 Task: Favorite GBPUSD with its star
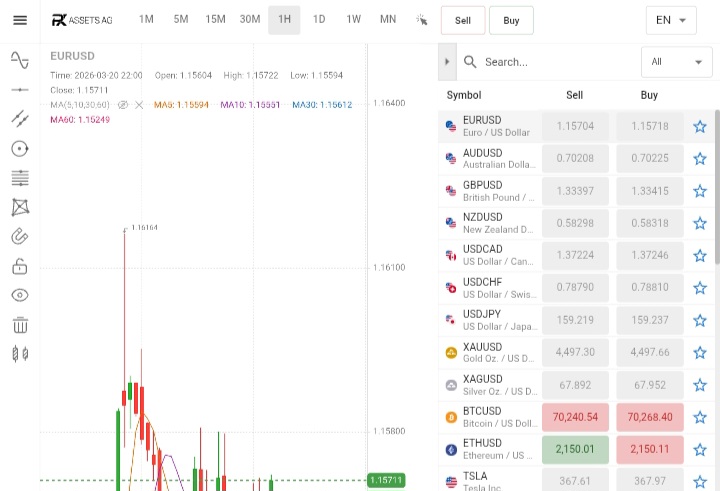tap(700, 191)
